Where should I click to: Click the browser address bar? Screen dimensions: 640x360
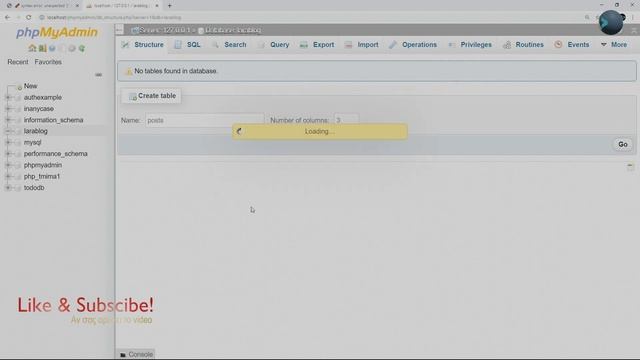click(310, 18)
